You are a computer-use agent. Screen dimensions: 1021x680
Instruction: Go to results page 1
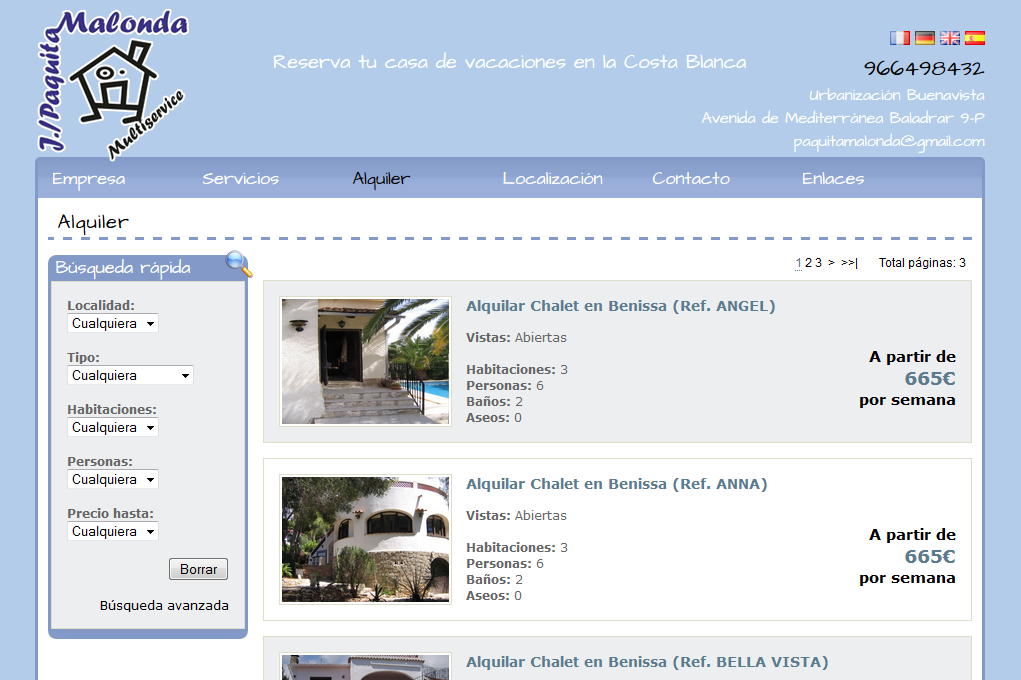(798, 263)
